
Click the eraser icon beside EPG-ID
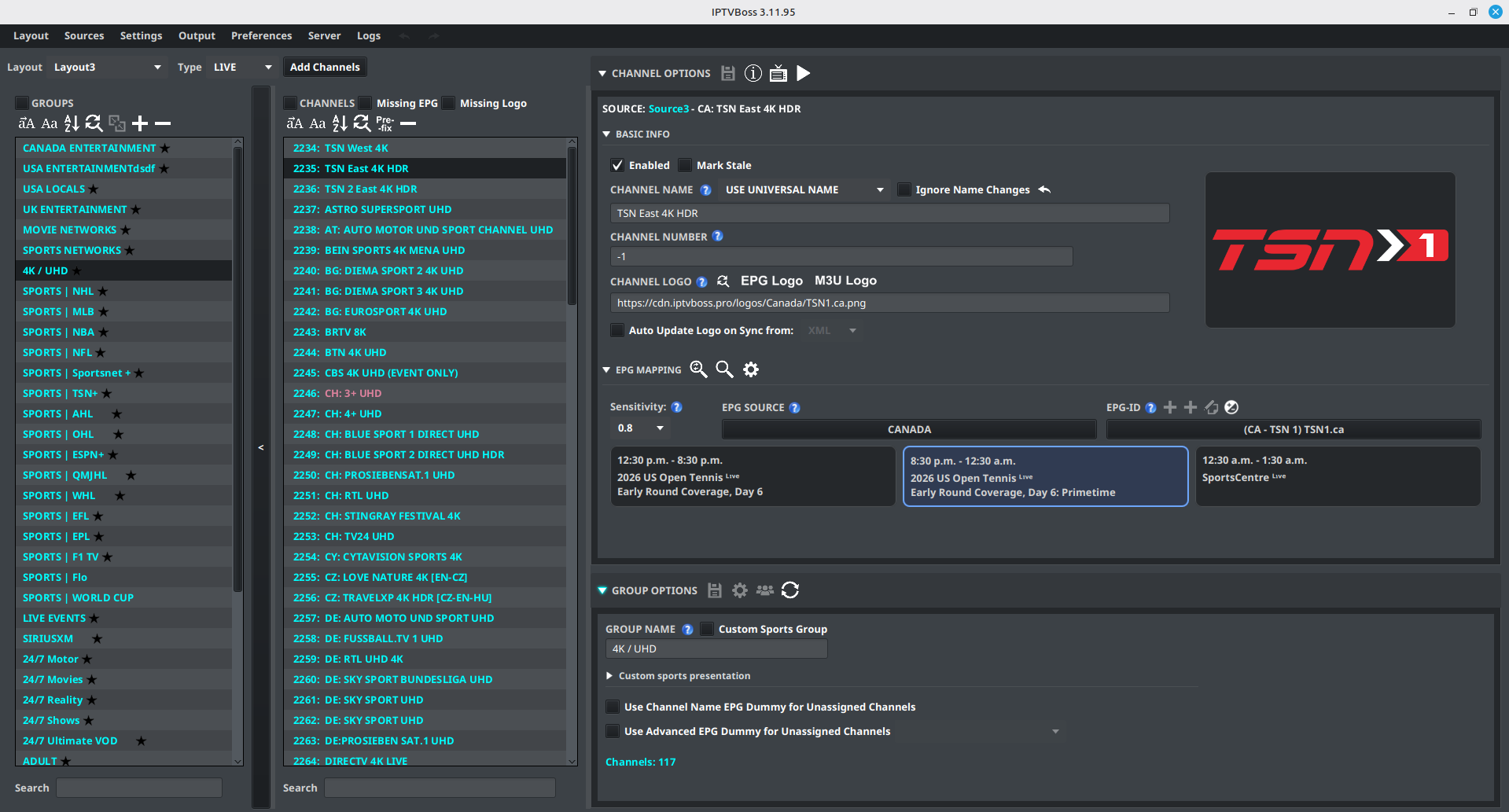click(x=1211, y=407)
